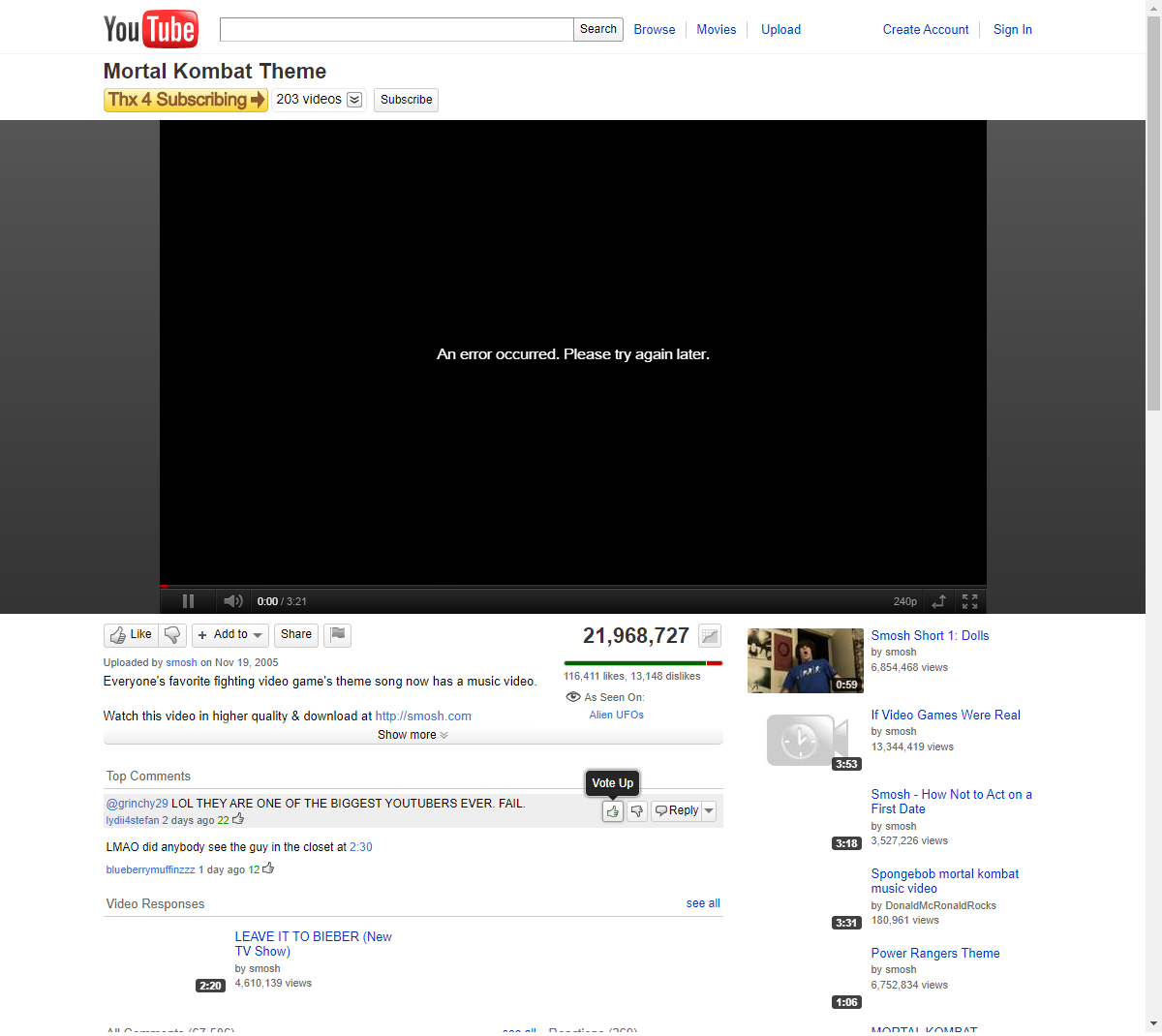Expand the 203 videos dropdown
Image resolution: width=1162 pixels, height=1036 pixels.
pos(354,100)
